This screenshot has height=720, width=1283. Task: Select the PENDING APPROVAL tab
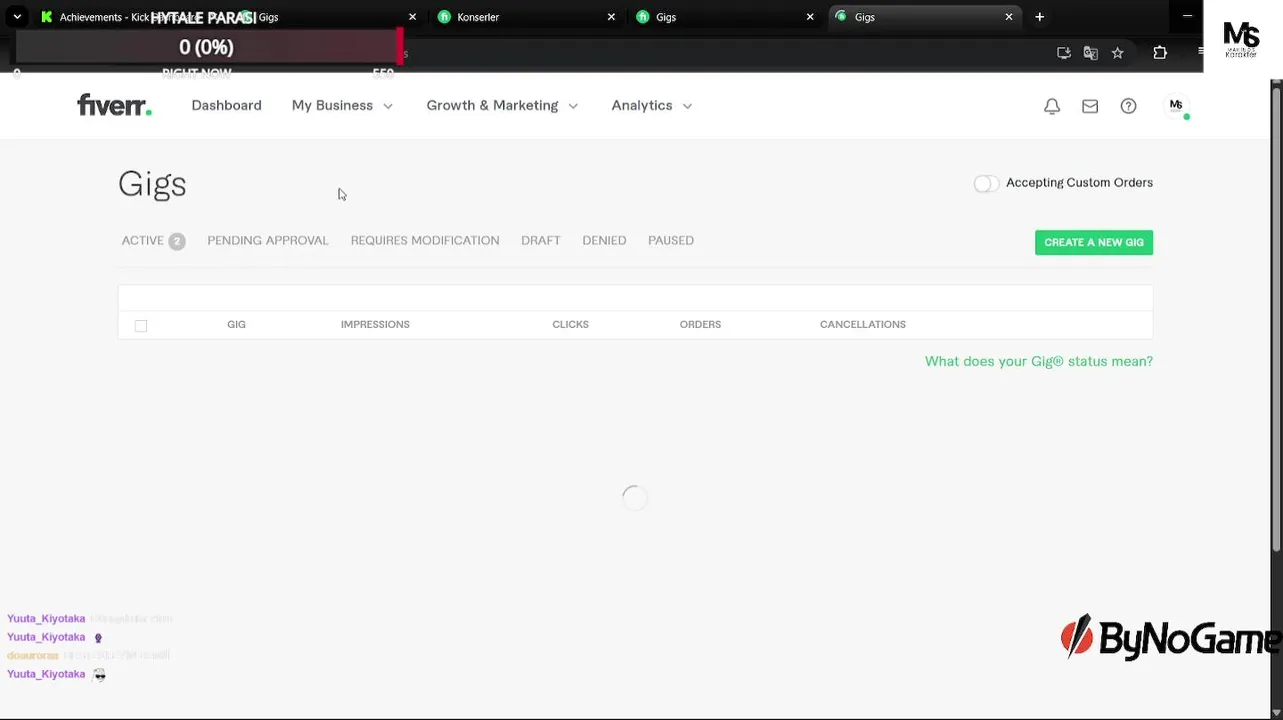268,241
